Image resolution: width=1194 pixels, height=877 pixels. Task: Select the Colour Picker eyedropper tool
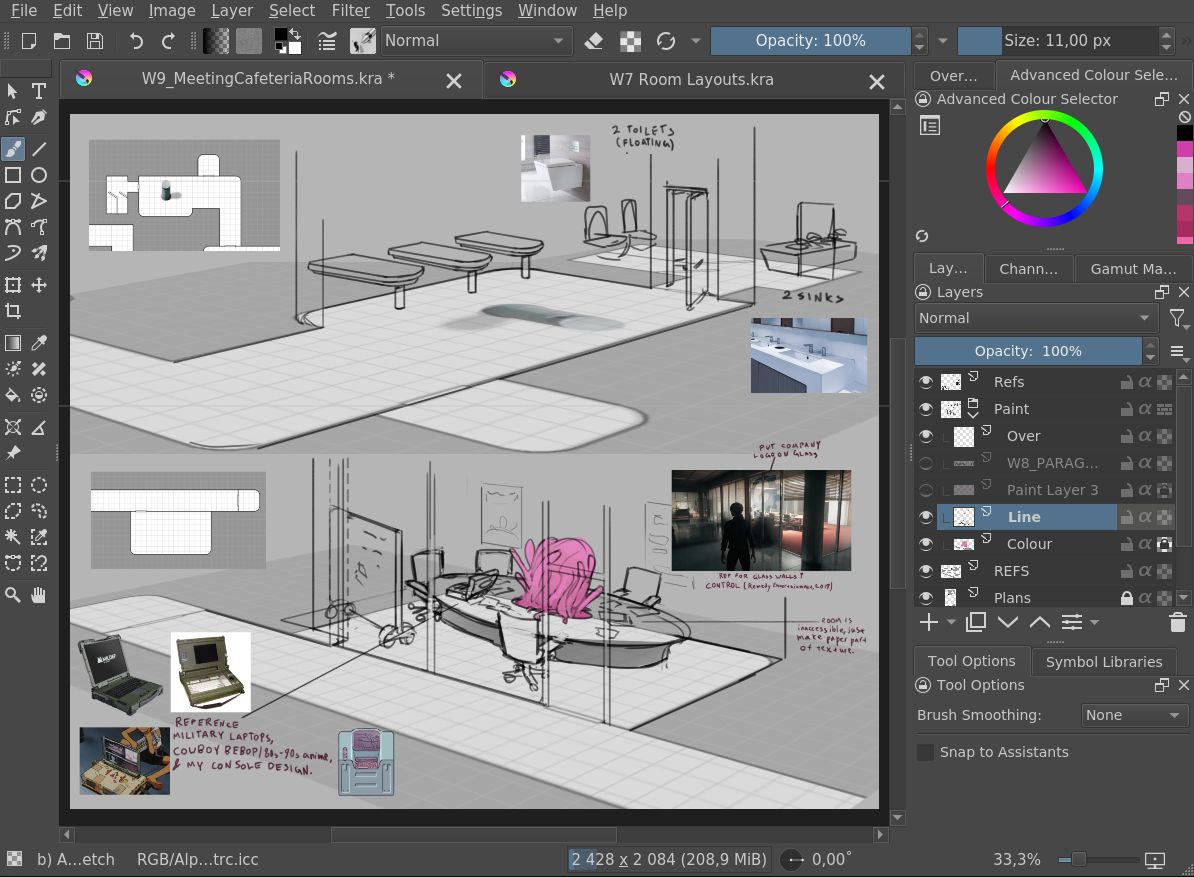point(39,343)
